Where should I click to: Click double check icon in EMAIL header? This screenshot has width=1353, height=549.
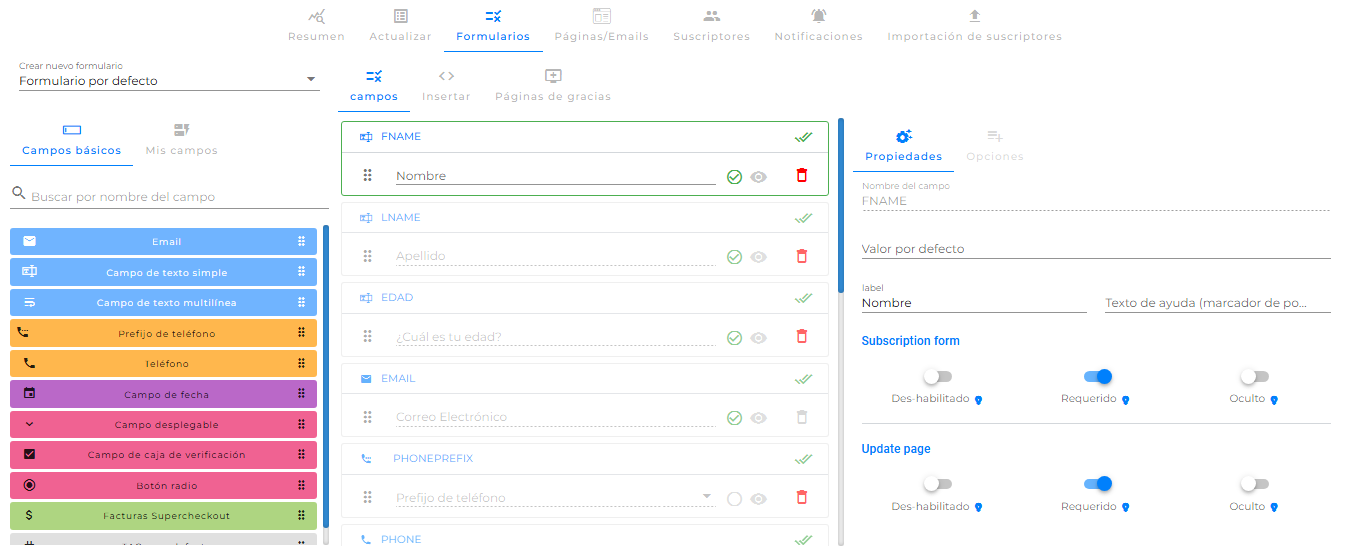[803, 379]
